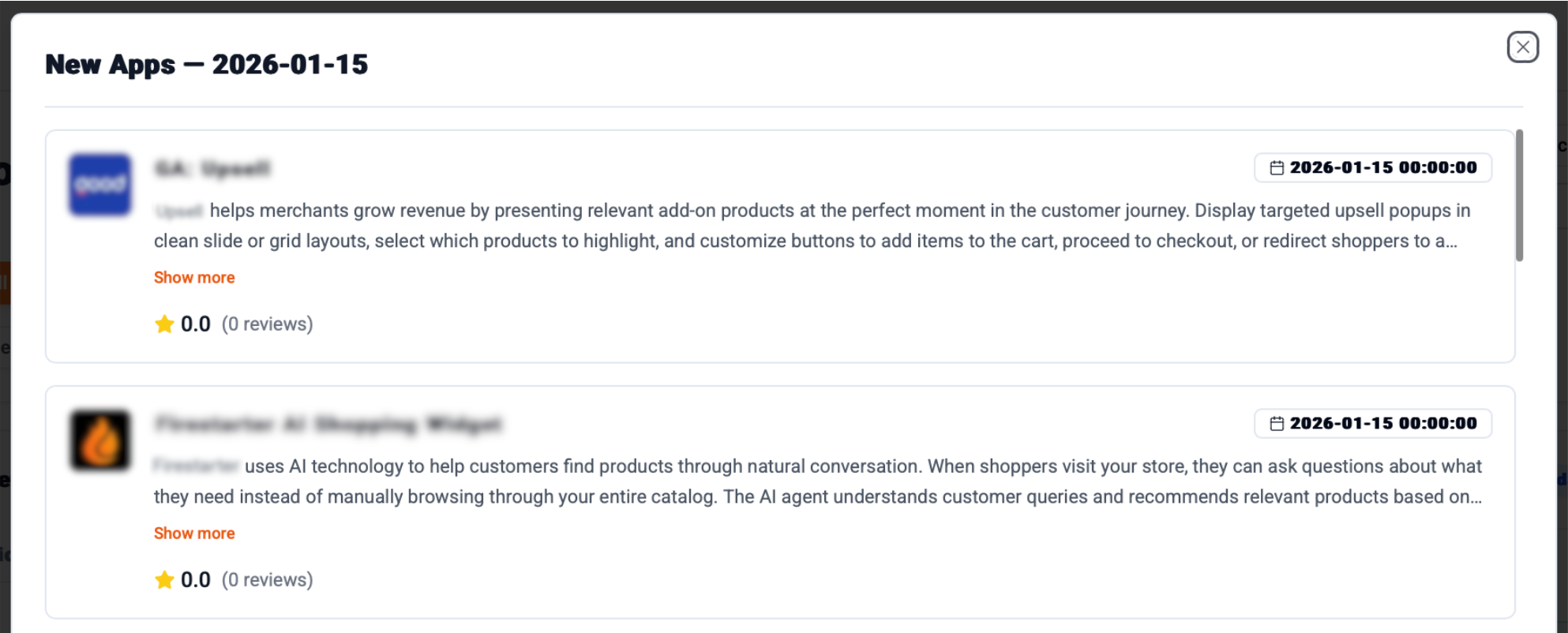The height and width of the screenshot is (633, 1568).
Task: Close the New Apps dialog
Action: [1522, 47]
